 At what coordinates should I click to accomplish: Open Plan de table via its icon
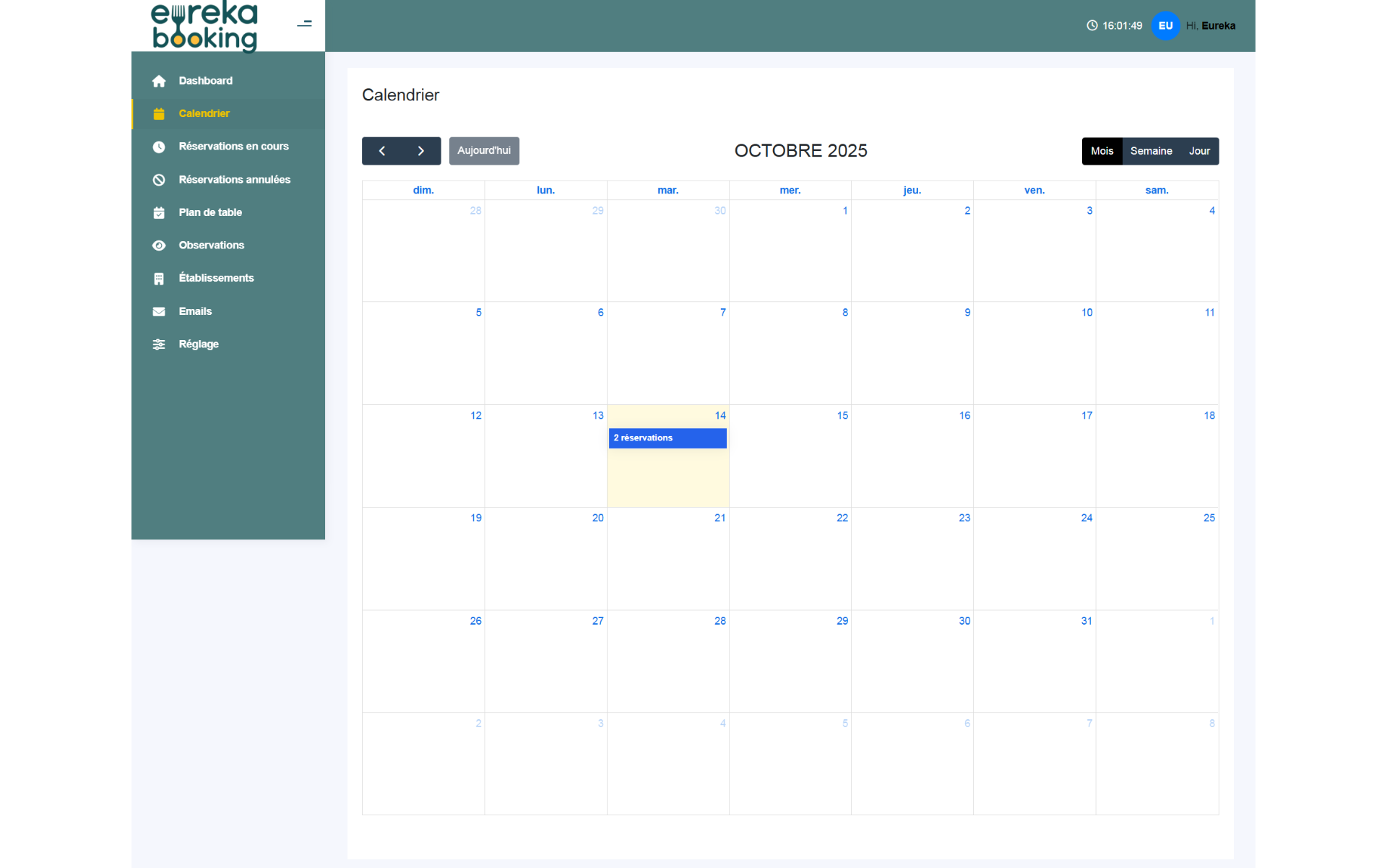pos(159,212)
